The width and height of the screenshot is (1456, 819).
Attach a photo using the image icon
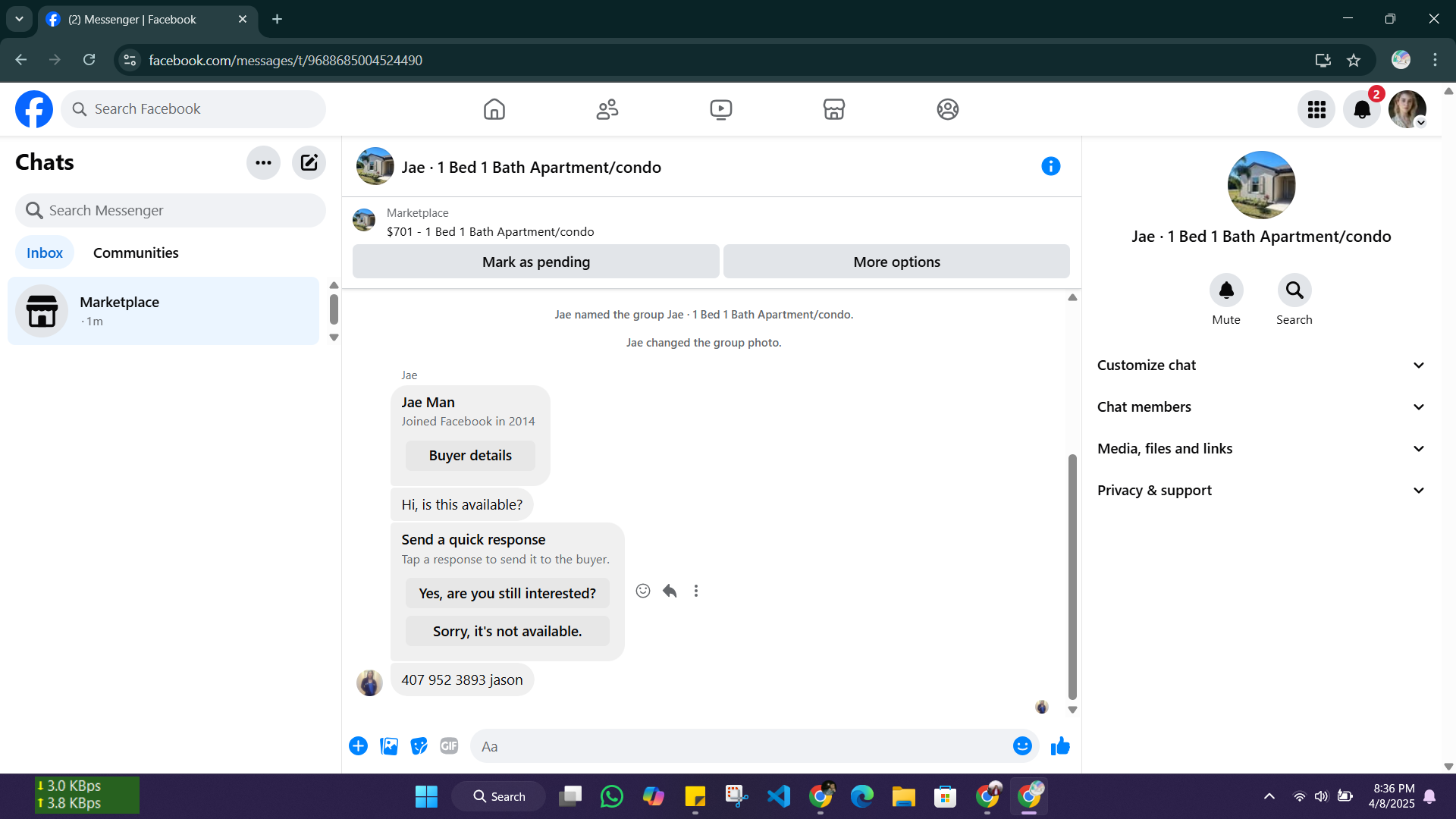[x=389, y=746]
